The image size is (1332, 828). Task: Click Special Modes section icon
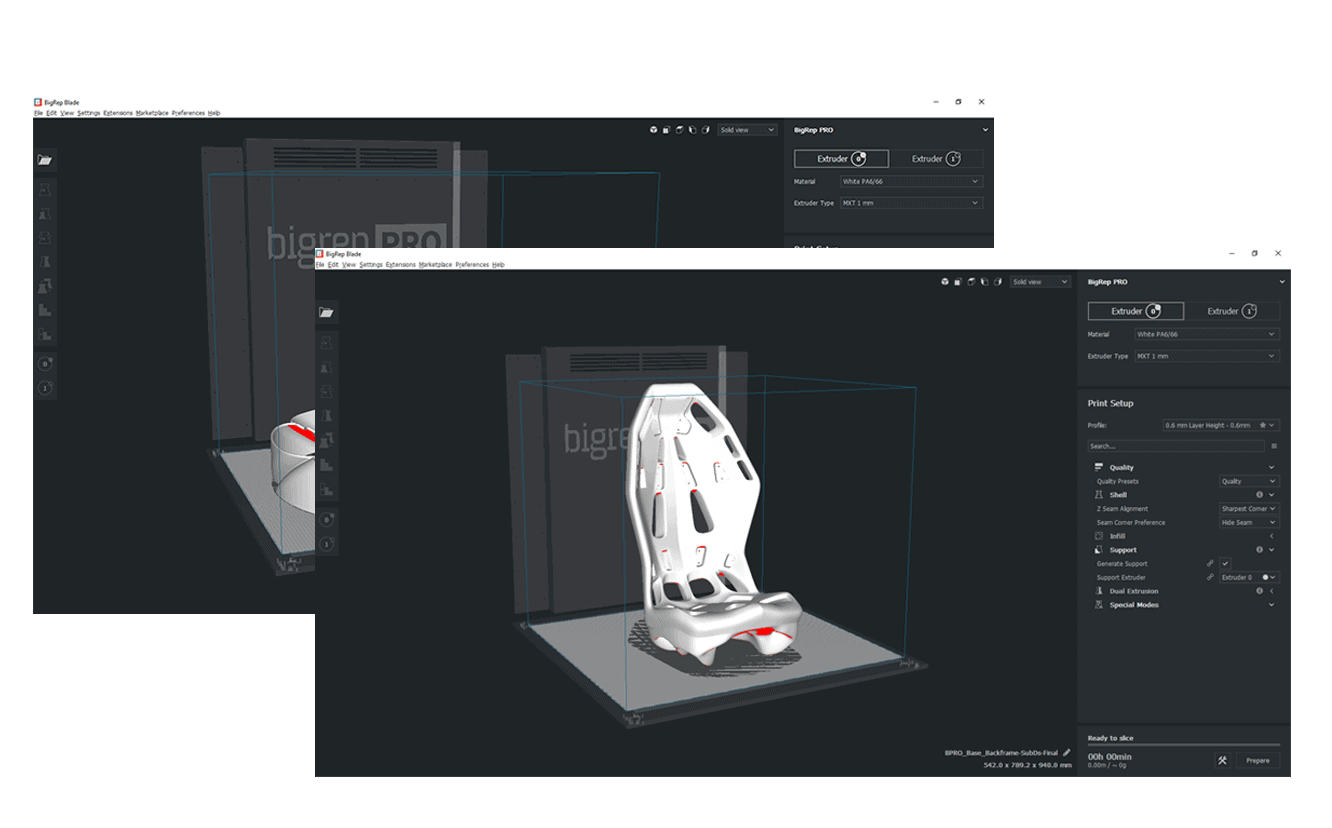coord(1098,605)
